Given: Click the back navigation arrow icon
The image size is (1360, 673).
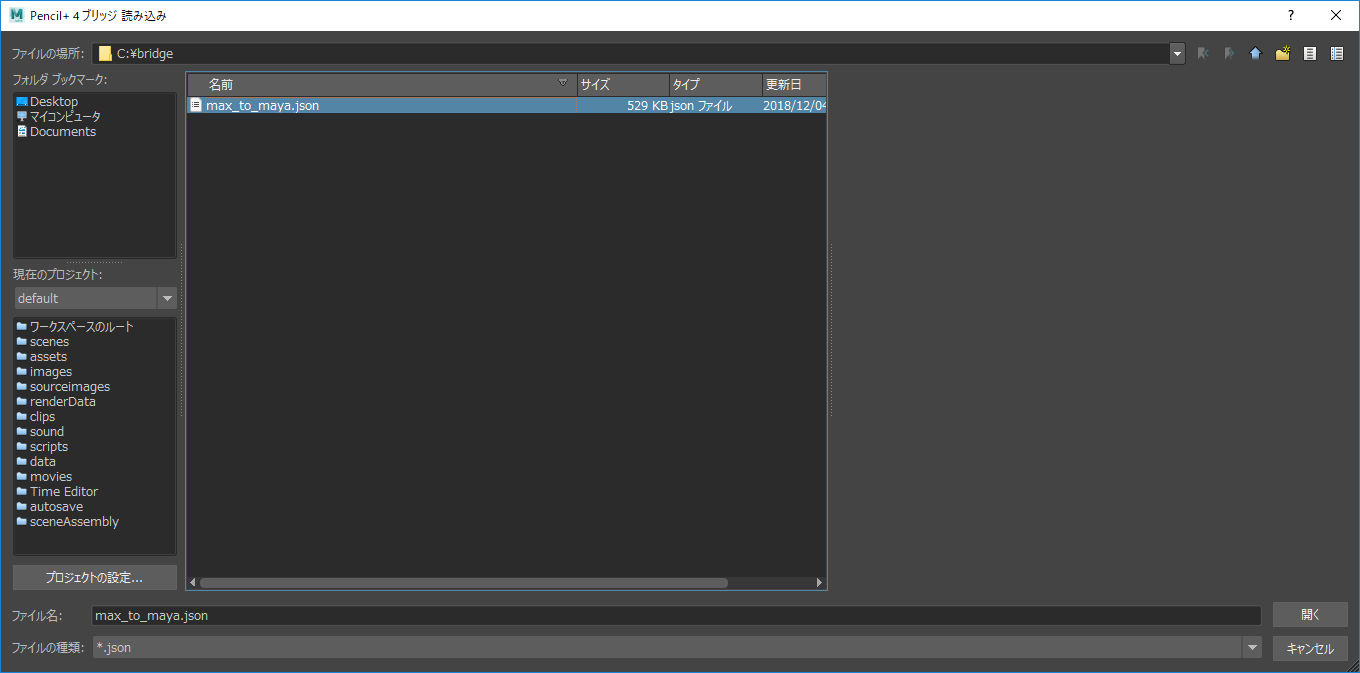Looking at the screenshot, I should click(x=1203, y=54).
